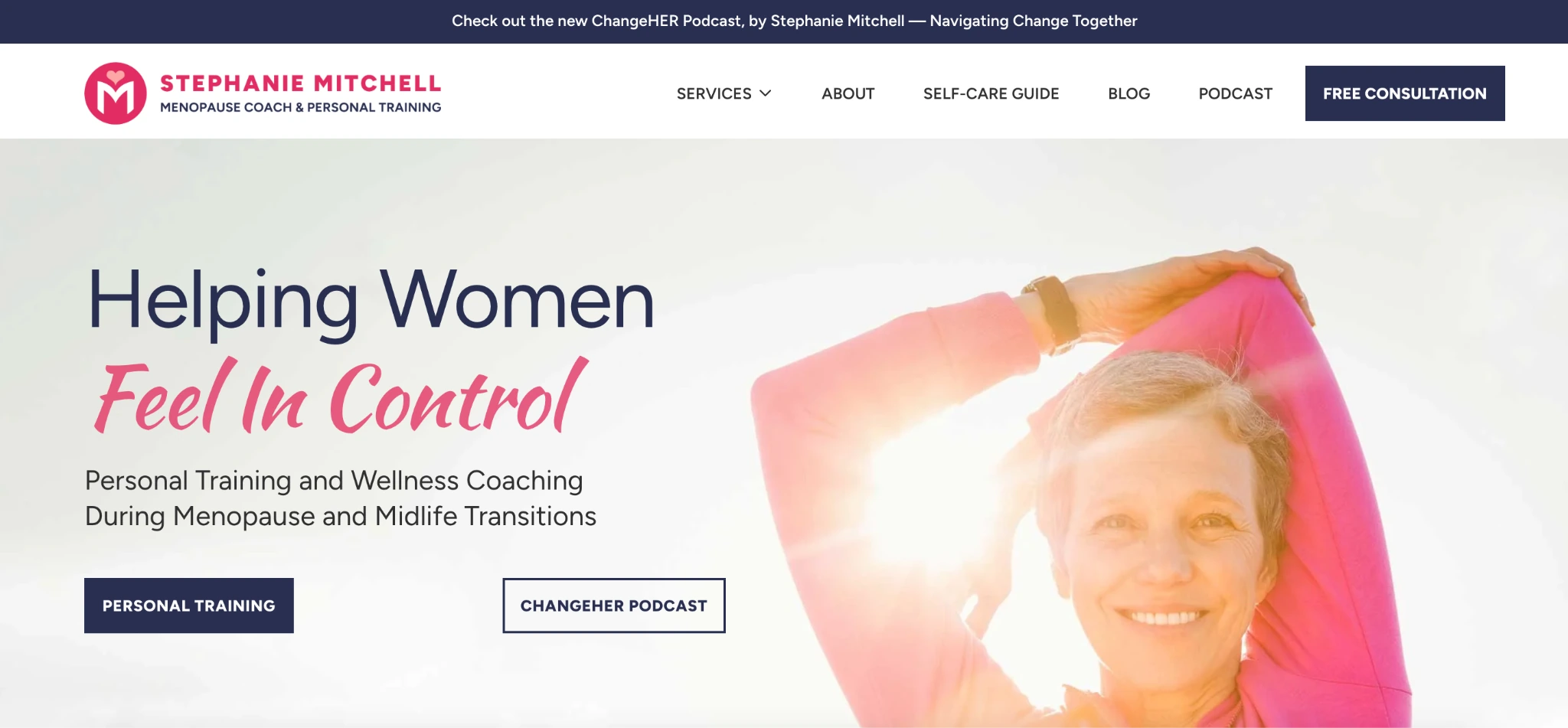Click the pink M heart logo icon
The width and height of the screenshot is (1568, 728).
pos(116,93)
